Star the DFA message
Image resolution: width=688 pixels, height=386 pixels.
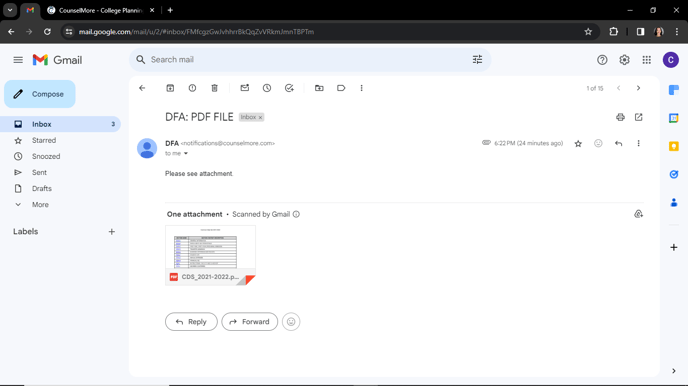tap(578, 143)
